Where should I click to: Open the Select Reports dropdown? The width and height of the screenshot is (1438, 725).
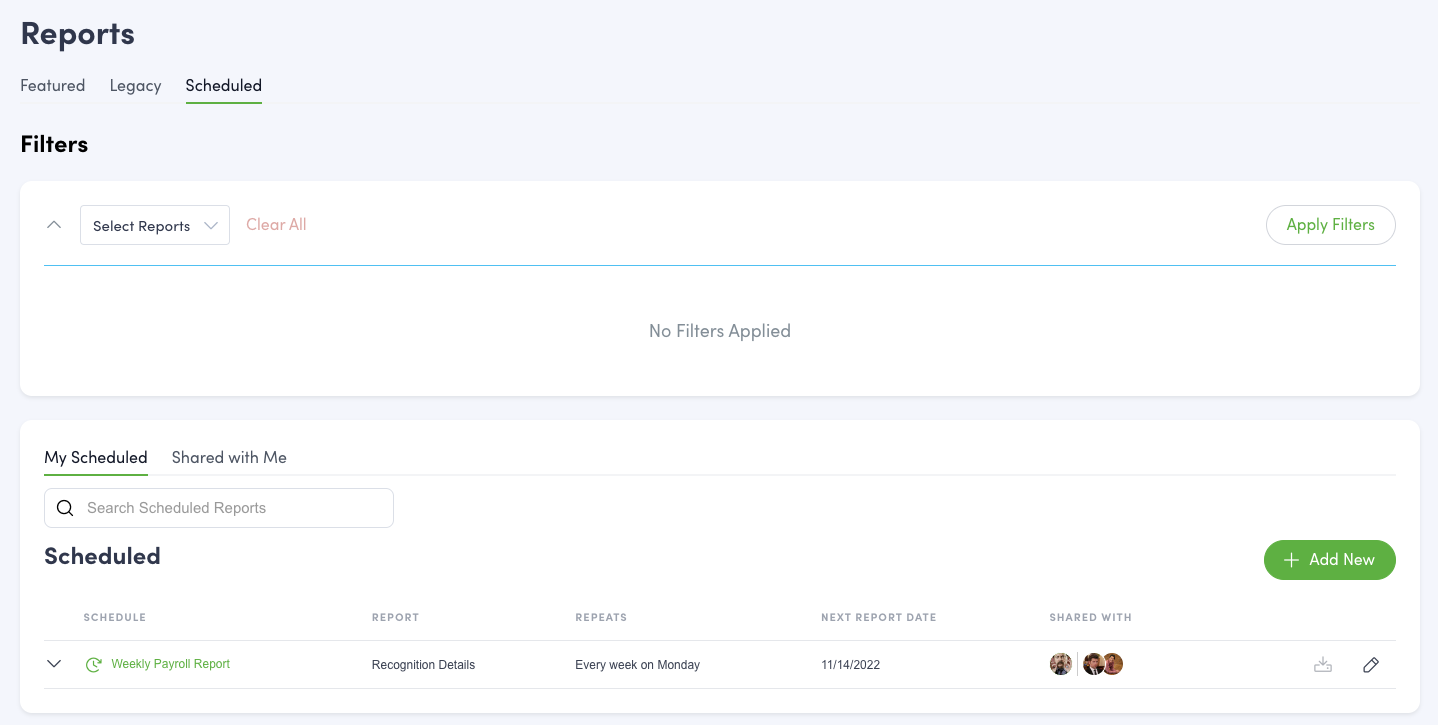pos(155,226)
